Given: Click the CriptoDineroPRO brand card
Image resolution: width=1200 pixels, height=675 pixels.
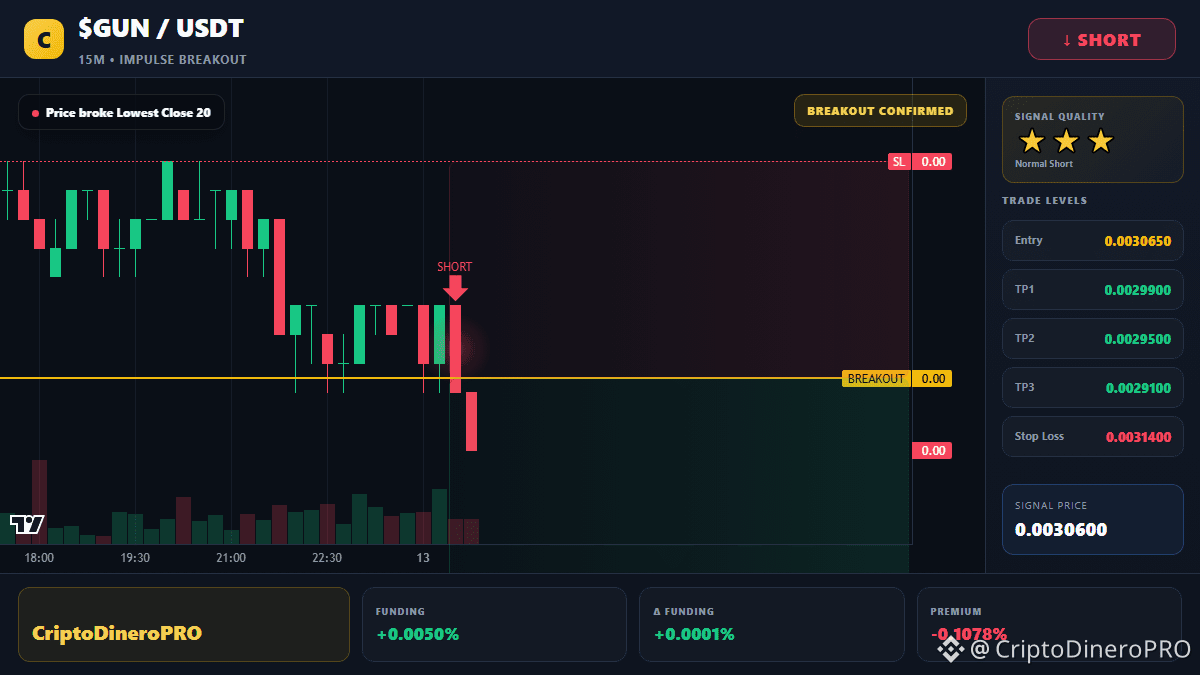Looking at the screenshot, I should coord(184,624).
